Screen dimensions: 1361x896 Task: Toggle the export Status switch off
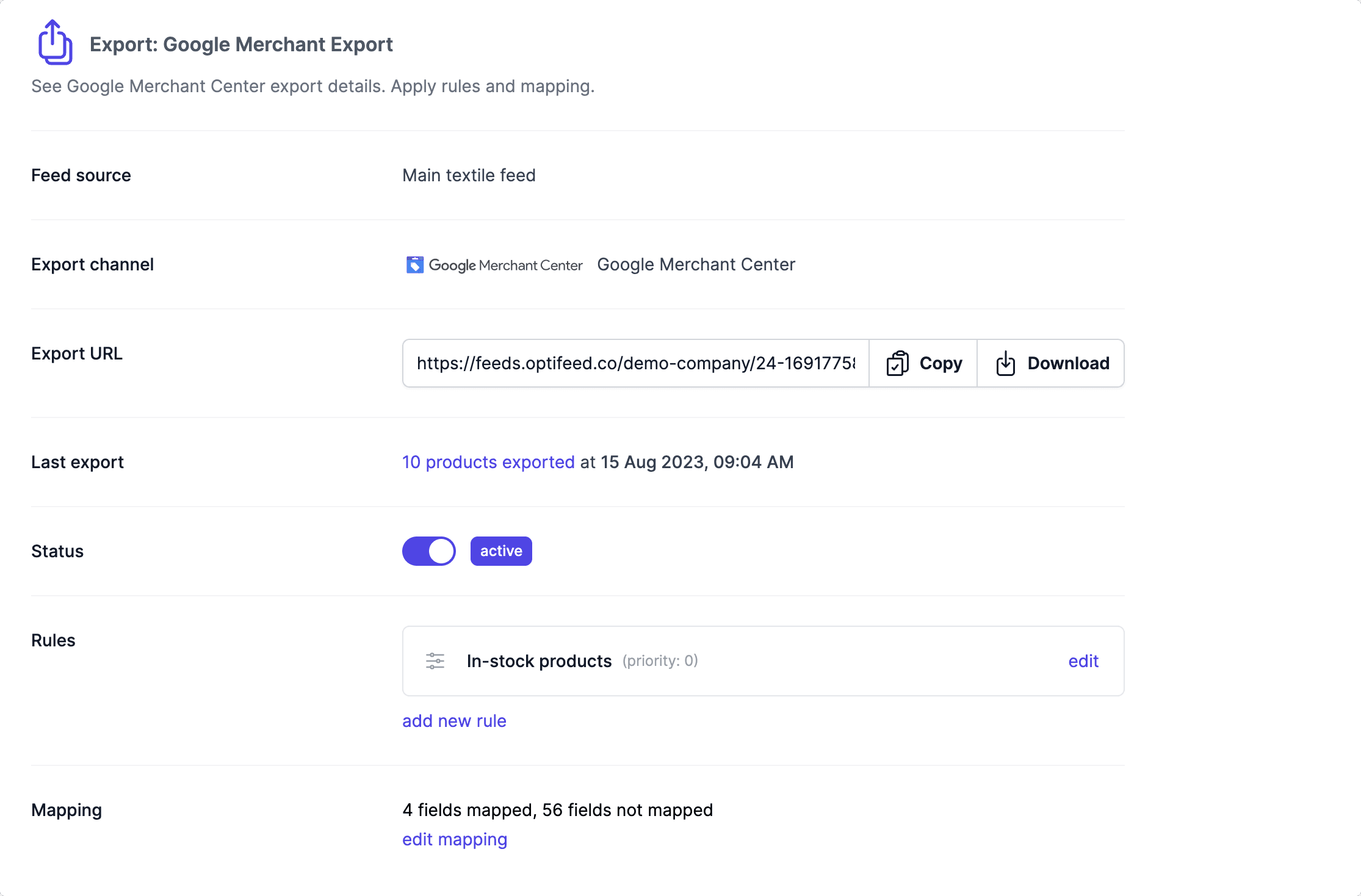[x=429, y=551]
